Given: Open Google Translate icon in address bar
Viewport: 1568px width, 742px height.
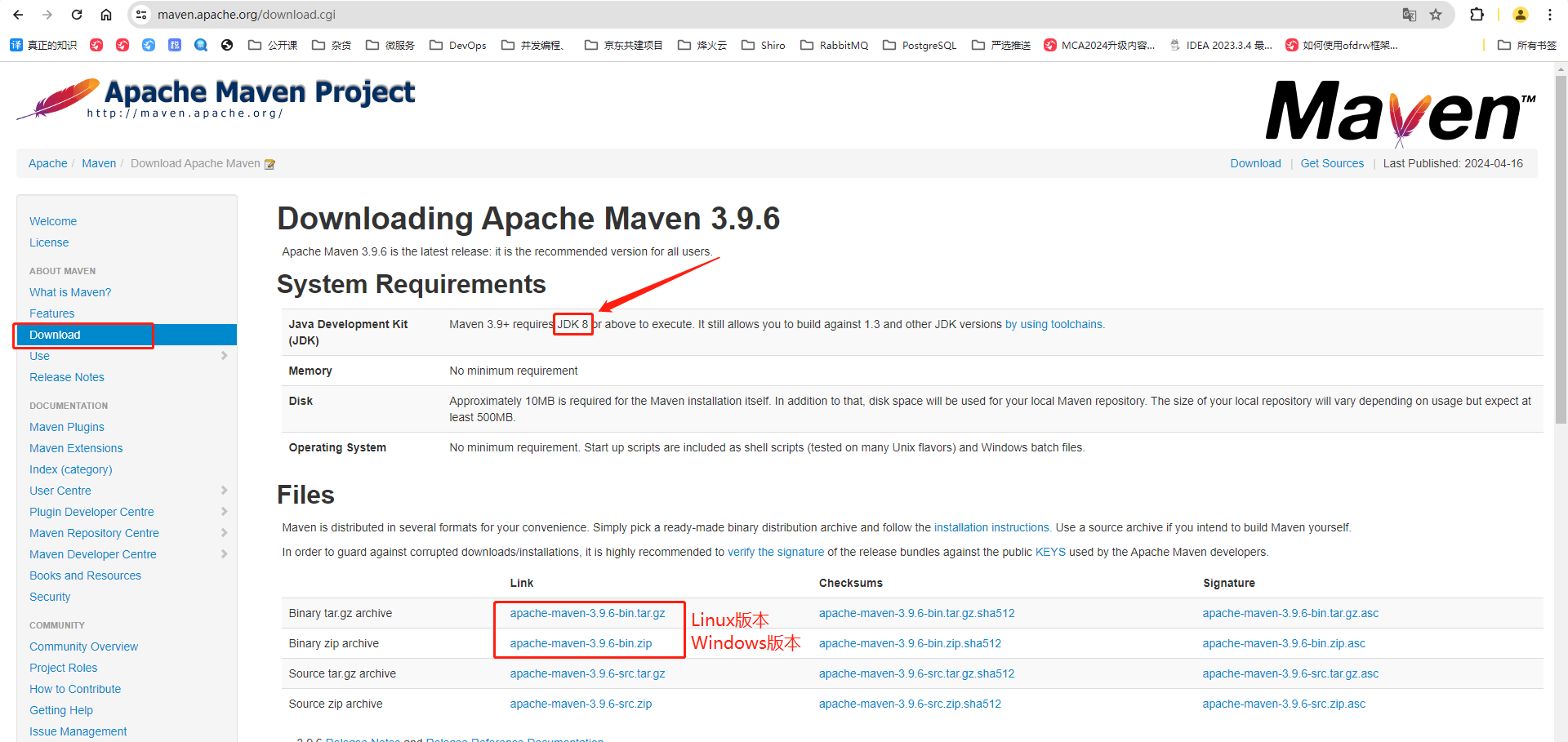Looking at the screenshot, I should [x=1409, y=14].
